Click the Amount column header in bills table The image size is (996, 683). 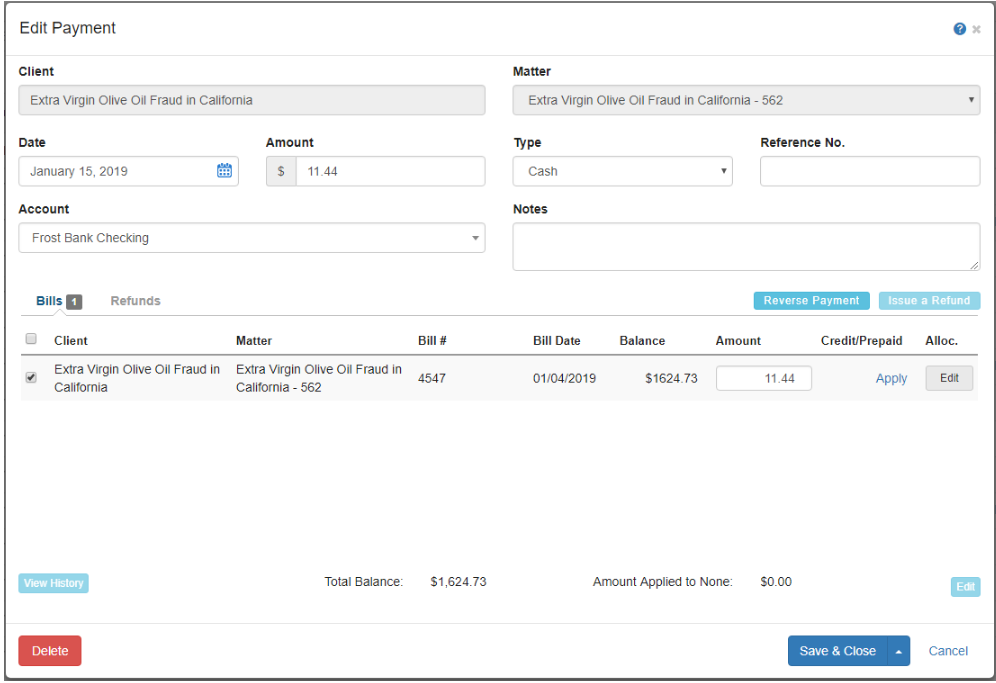737,341
